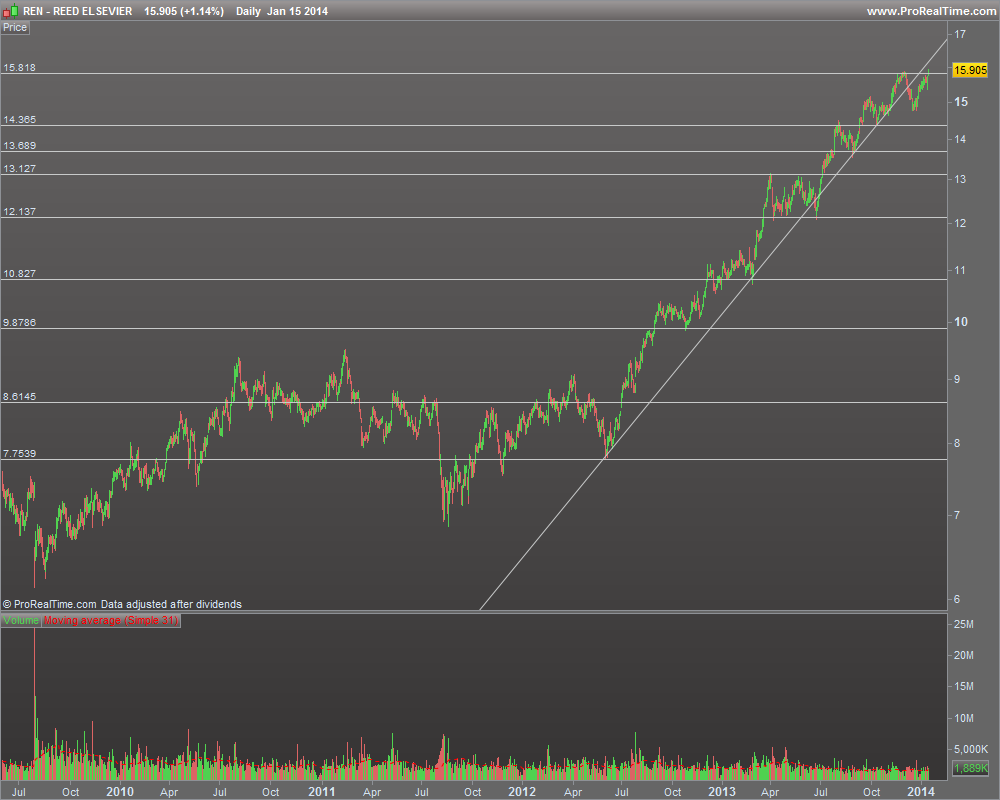Click the Daily timeframe label in title
Screen dimensions: 1000x800
coord(248,11)
